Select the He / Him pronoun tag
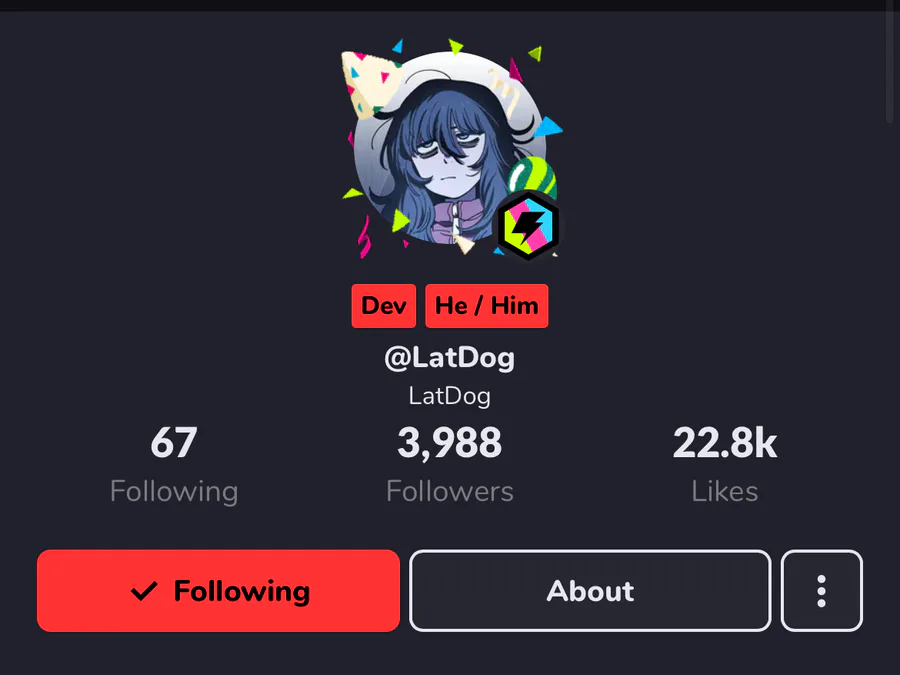The width and height of the screenshot is (900, 675). coord(487,306)
